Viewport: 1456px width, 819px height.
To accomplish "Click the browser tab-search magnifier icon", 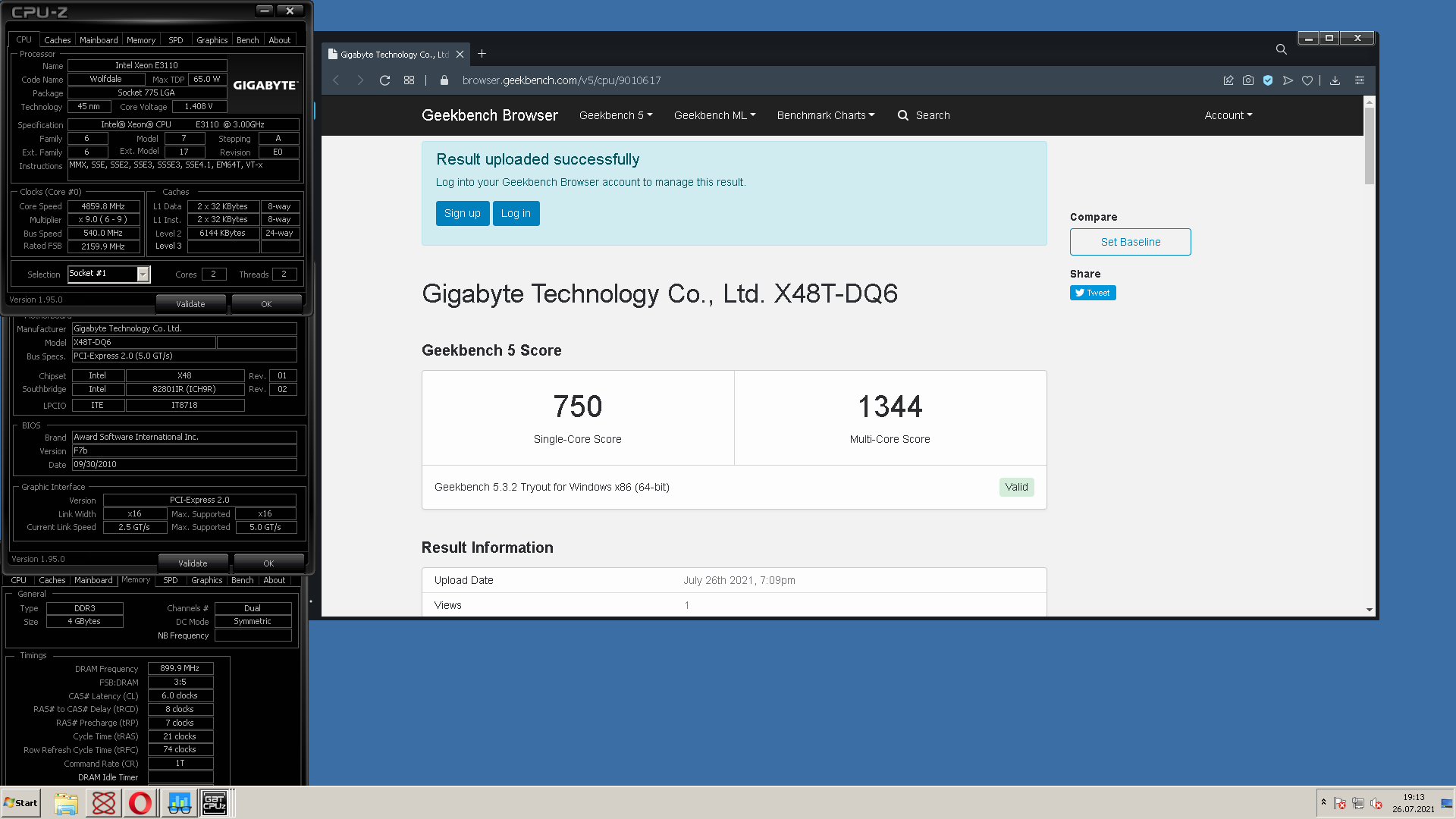I will (x=1281, y=49).
